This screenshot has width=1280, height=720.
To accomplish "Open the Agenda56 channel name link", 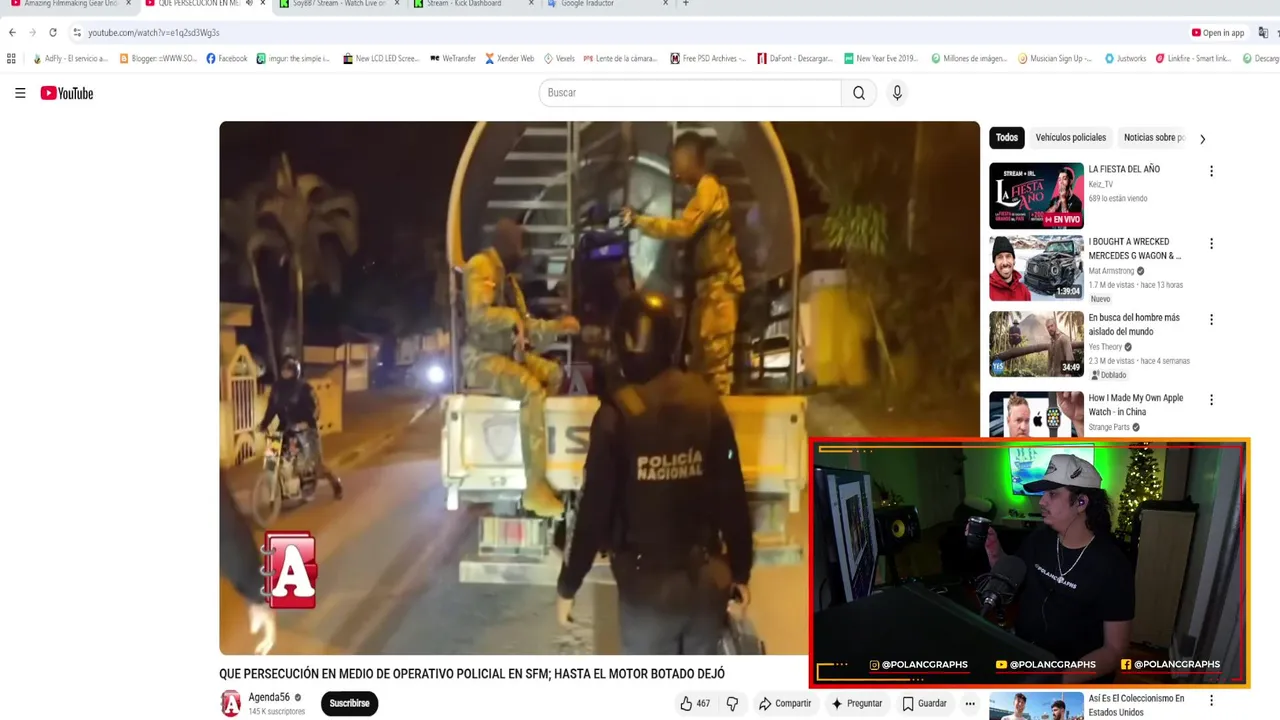I will click(269, 697).
